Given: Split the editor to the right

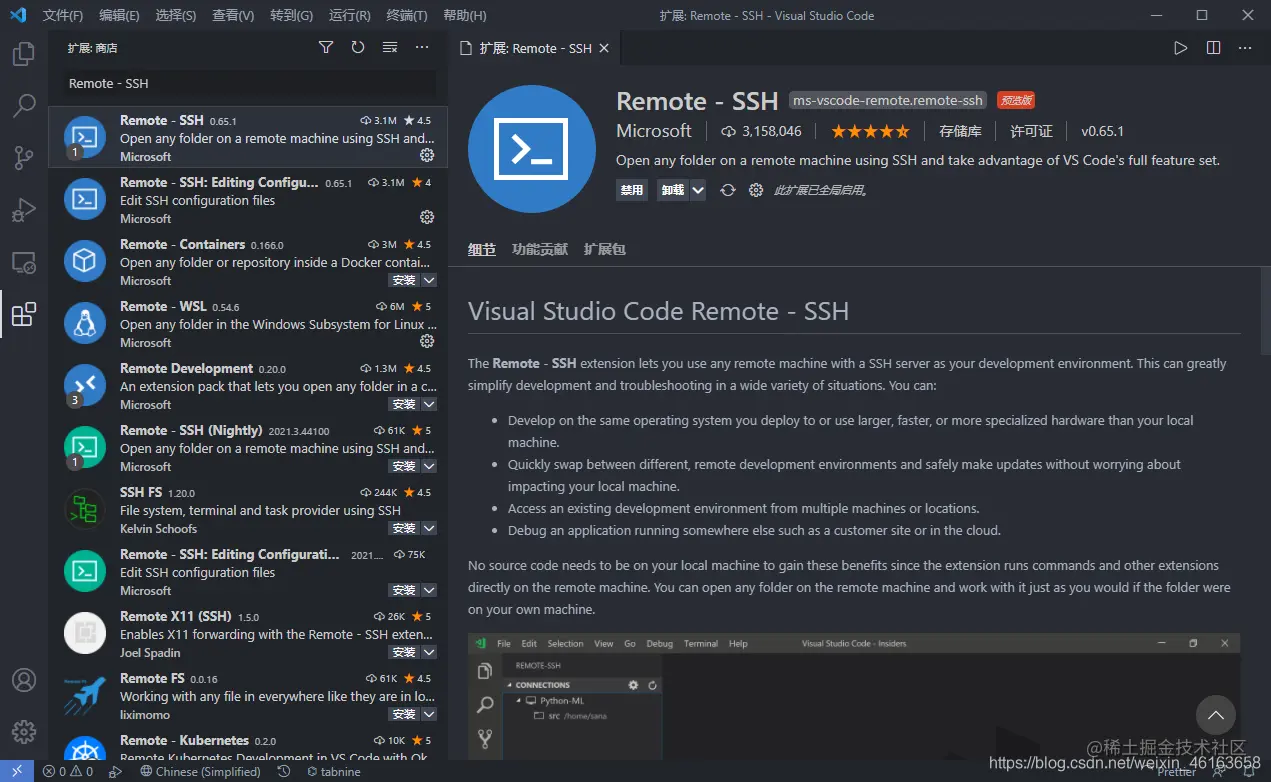Looking at the screenshot, I should pos(1213,47).
